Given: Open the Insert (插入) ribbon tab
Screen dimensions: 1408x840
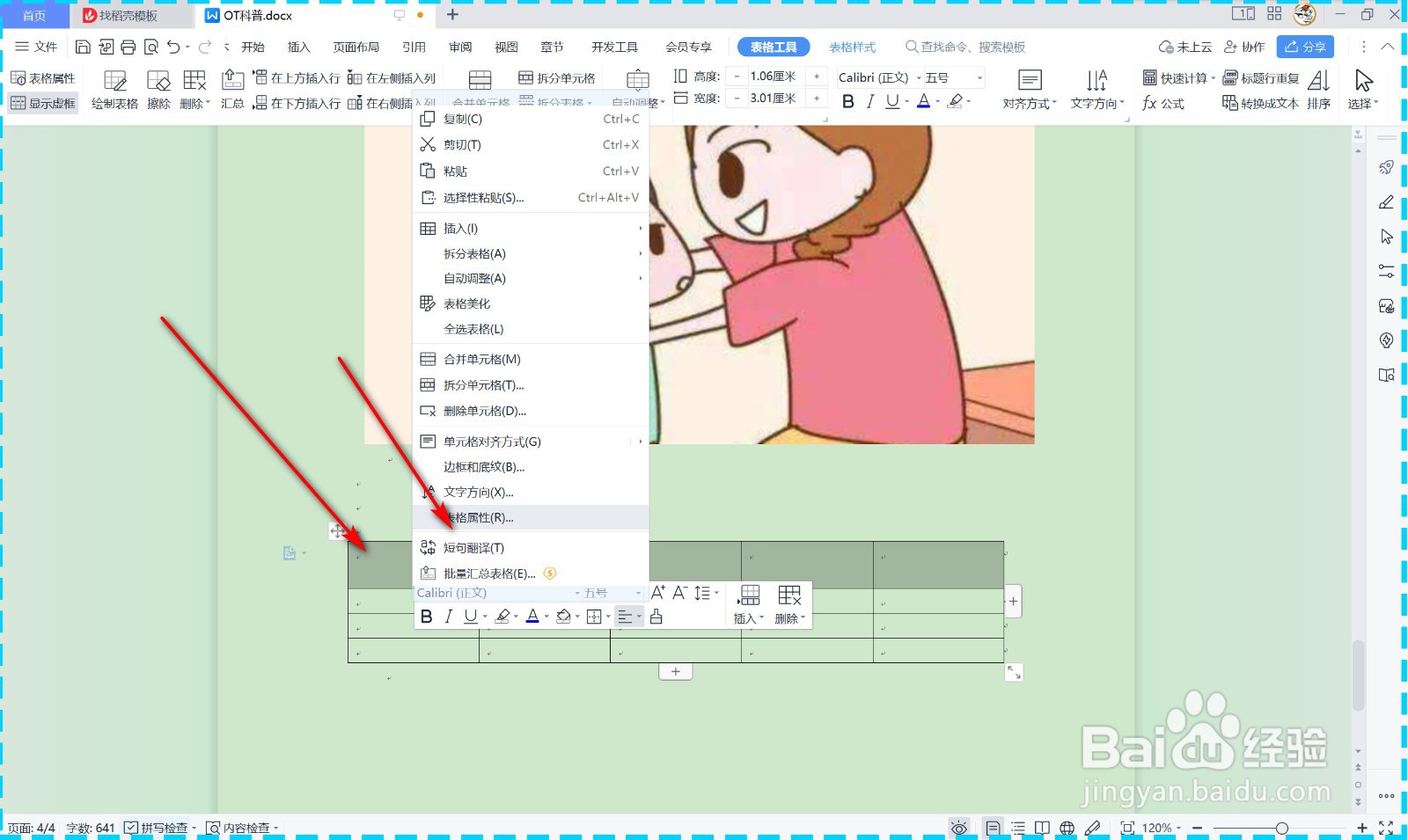Looking at the screenshot, I should click(x=299, y=47).
